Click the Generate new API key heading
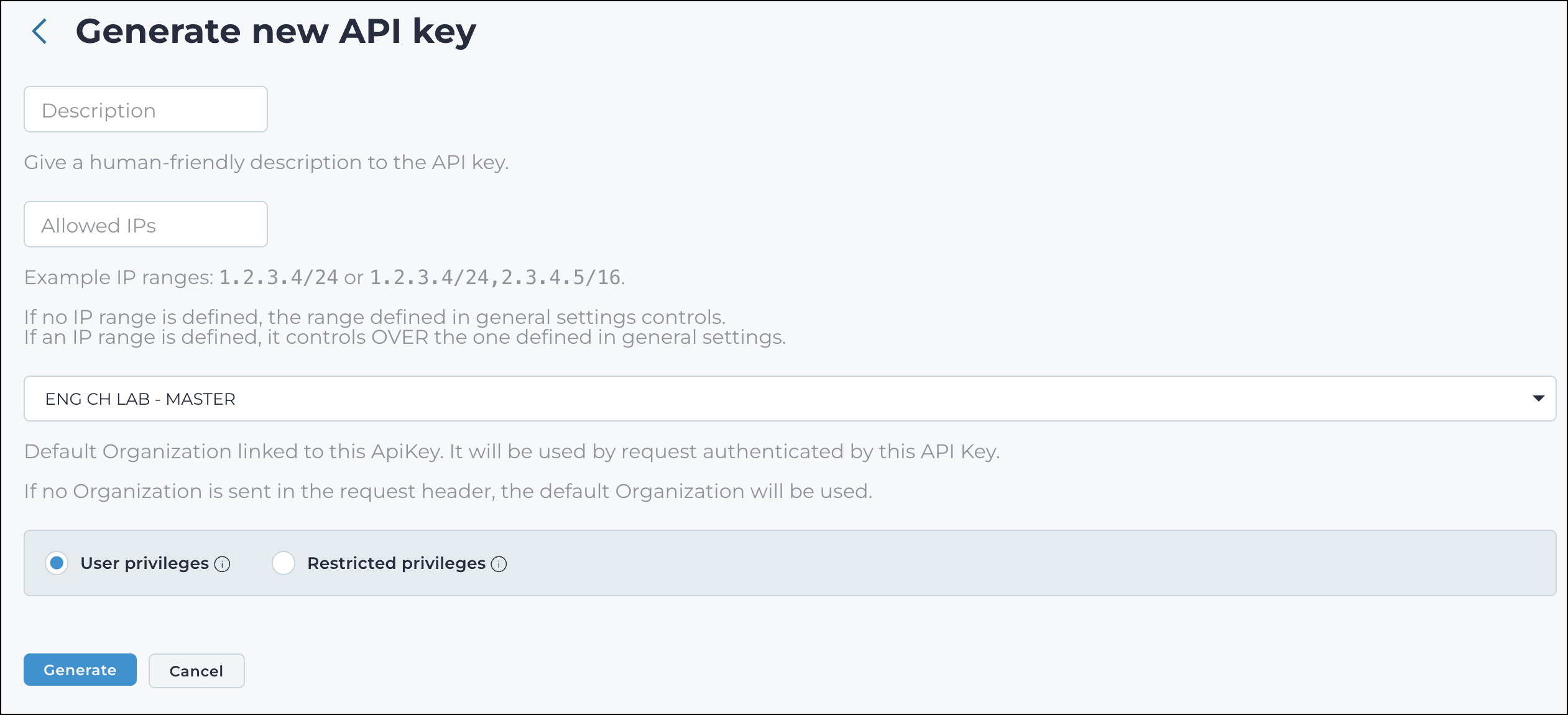Screen dimensions: 1568x715 pos(275,32)
